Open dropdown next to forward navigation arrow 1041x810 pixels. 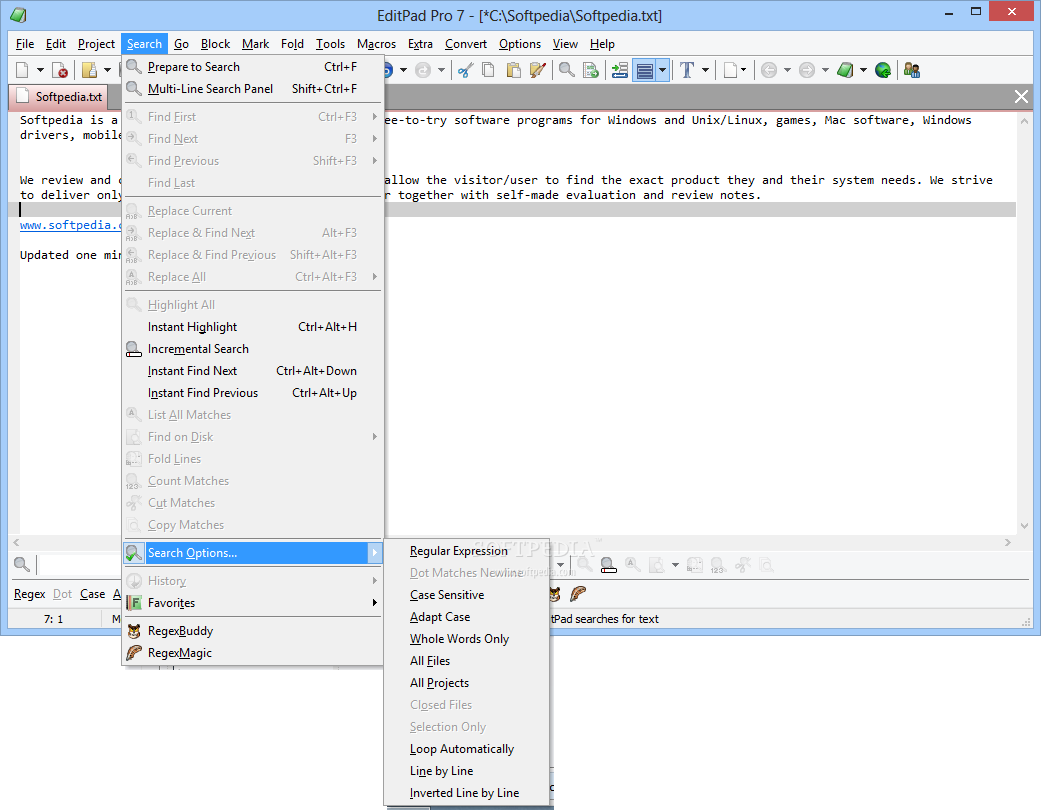pyautogui.click(x=825, y=70)
